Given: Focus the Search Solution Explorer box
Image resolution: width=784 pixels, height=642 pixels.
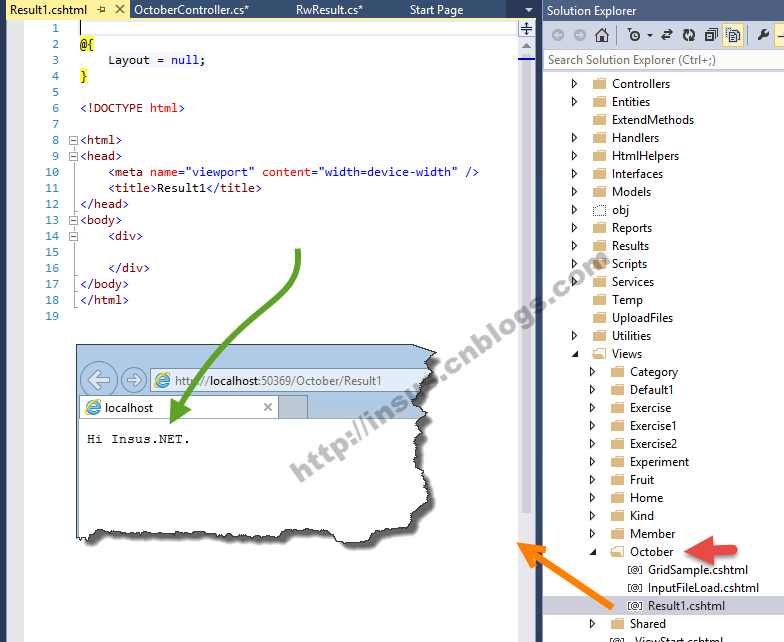Looking at the screenshot, I should (663, 60).
